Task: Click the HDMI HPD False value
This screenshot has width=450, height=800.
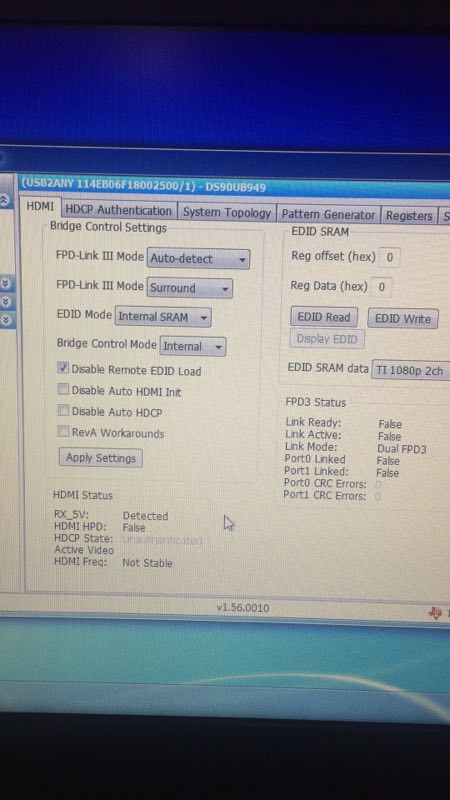Action: (x=134, y=528)
